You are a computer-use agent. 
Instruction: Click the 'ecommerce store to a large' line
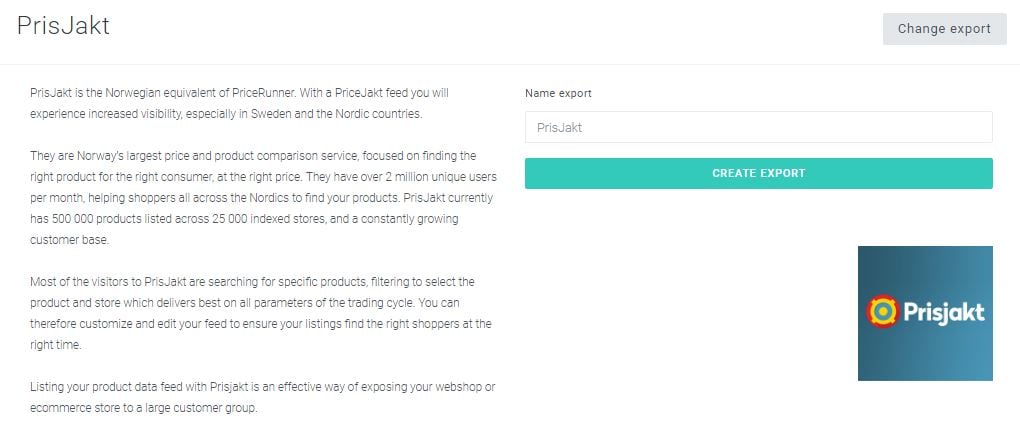144,408
